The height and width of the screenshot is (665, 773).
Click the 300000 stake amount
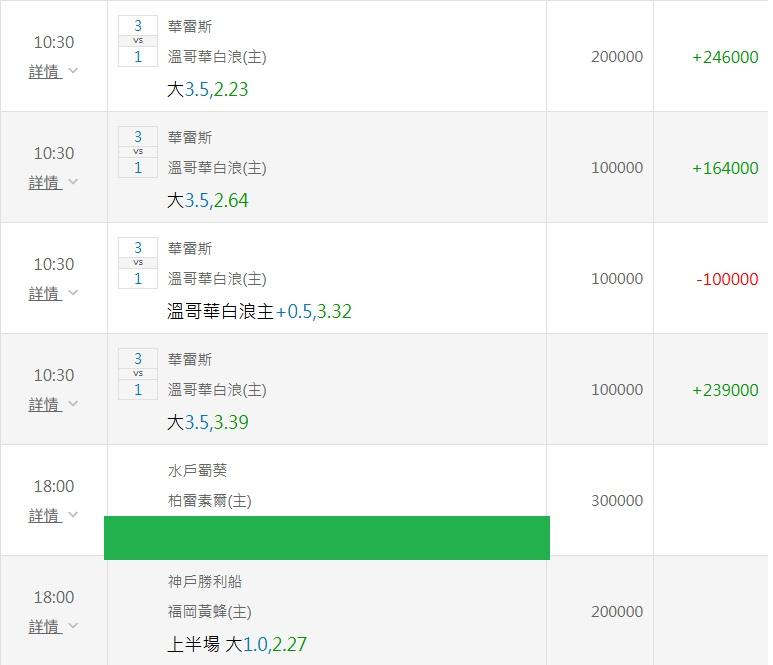(617, 501)
